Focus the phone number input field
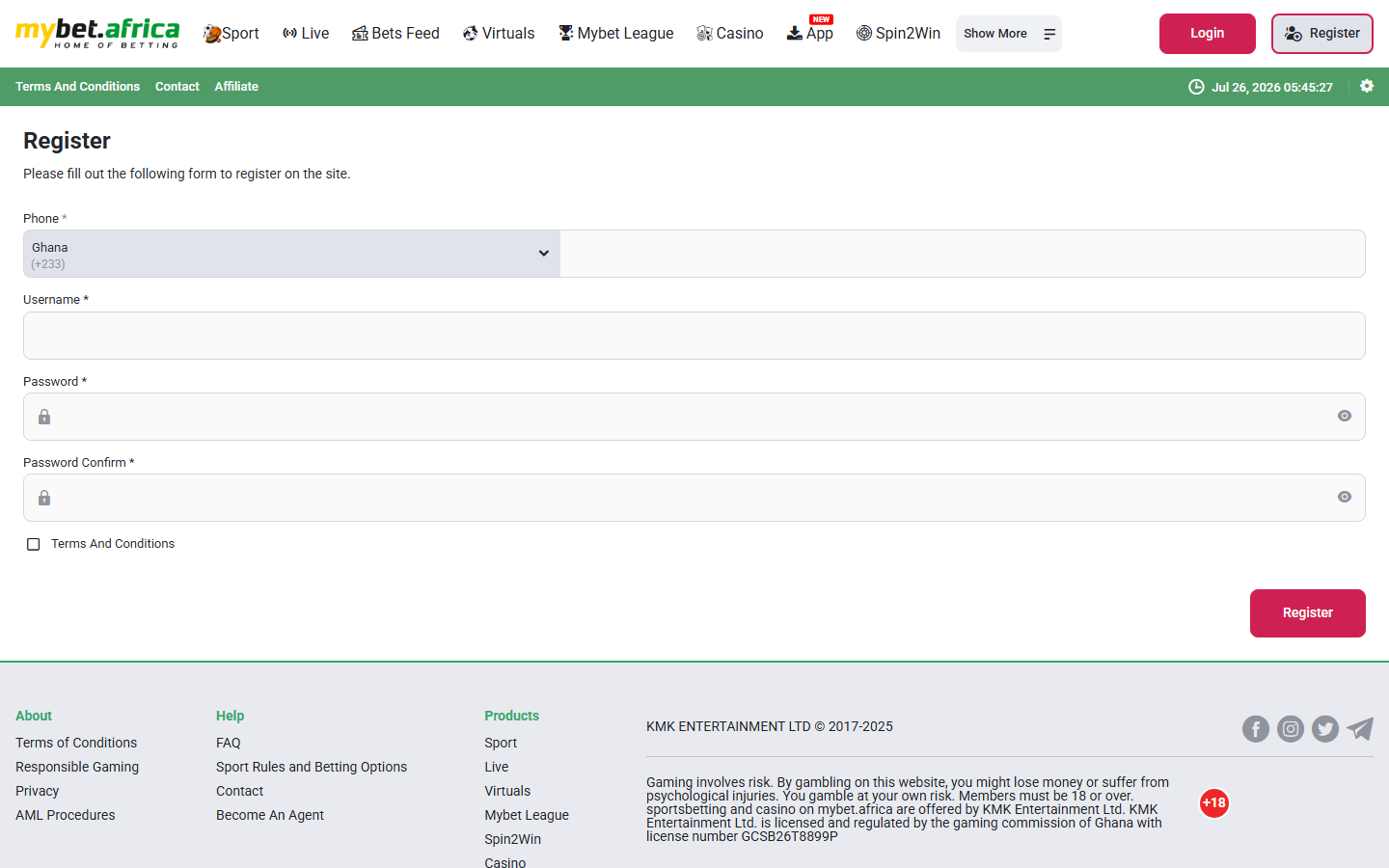This screenshot has width=1389, height=868. [963, 254]
